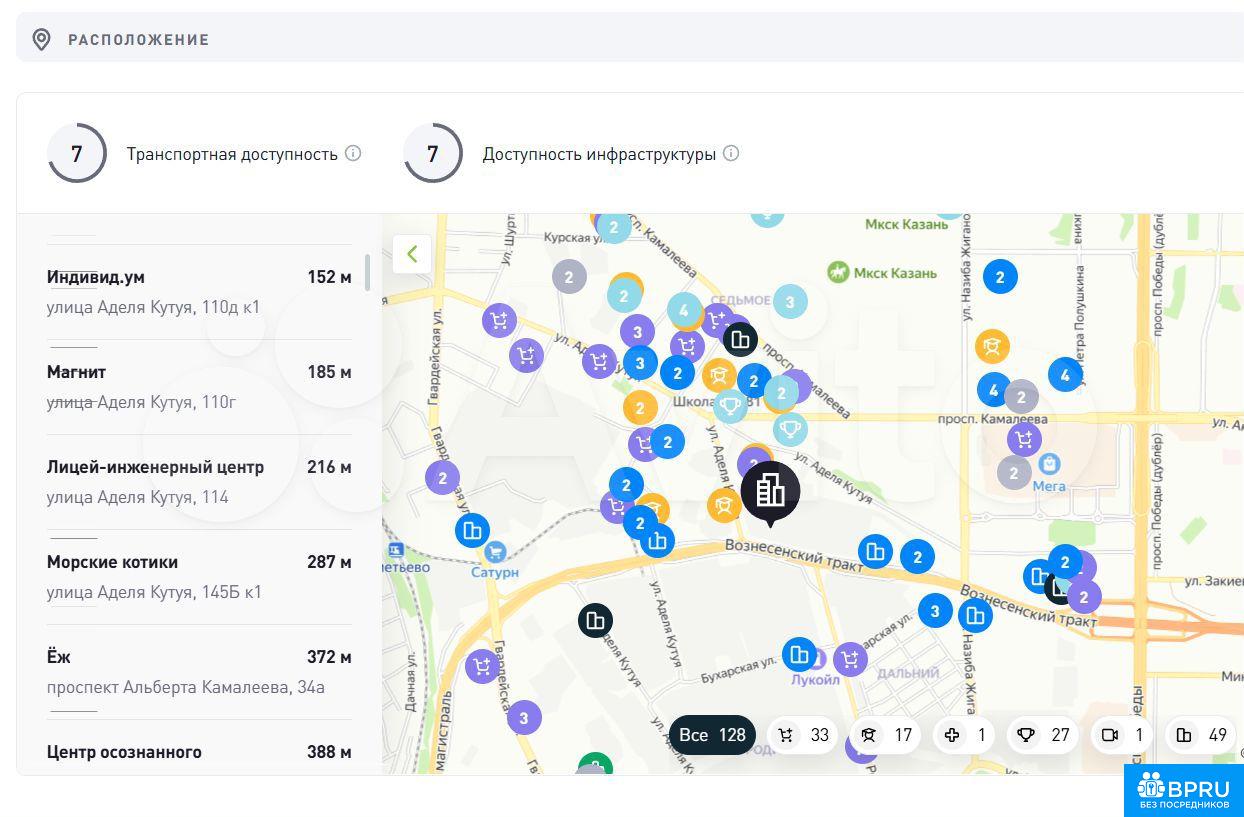This screenshot has width=1244, height=817.
Task: Collapse the places list with green chevron
Action: 412,254
